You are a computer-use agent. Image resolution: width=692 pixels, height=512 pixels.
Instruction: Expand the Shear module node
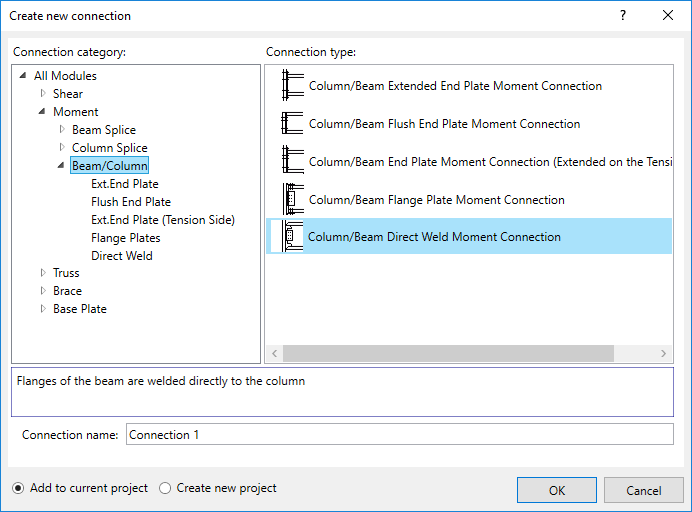pos(43,94)
